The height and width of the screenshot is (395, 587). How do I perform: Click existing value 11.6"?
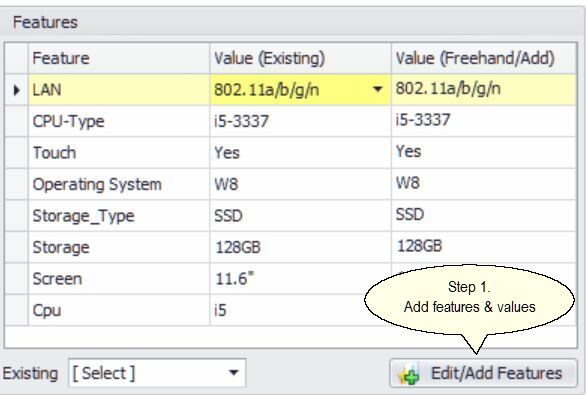click(300, 279)
